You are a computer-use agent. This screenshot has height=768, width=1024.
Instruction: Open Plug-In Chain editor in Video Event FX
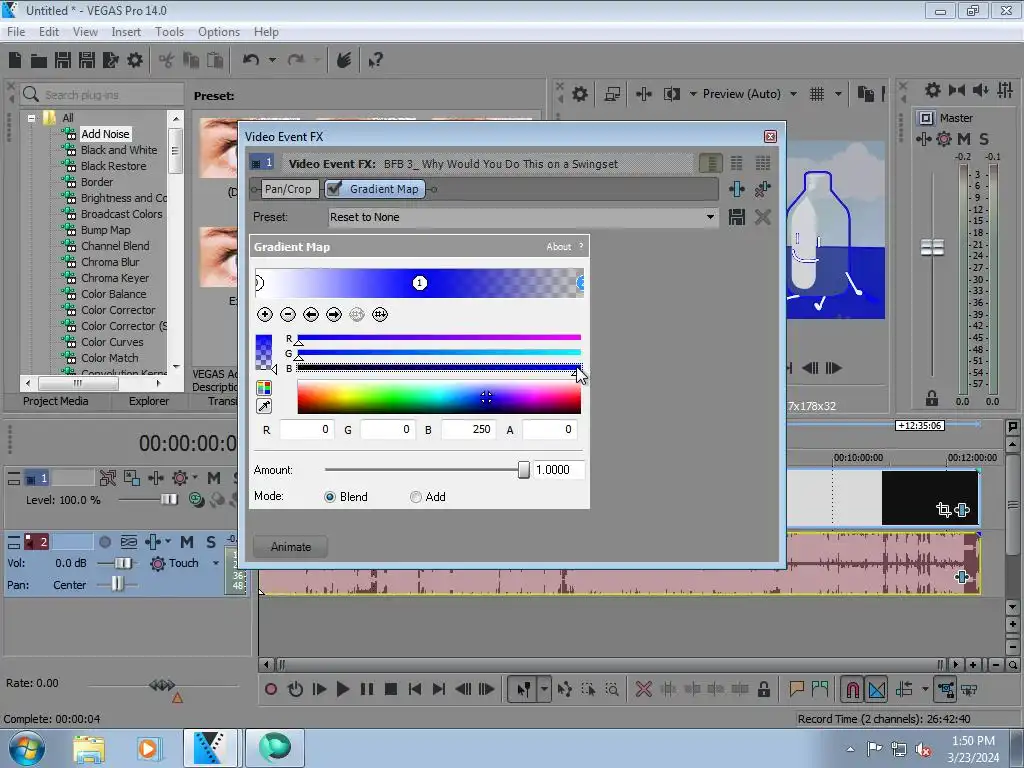(737, 189)
